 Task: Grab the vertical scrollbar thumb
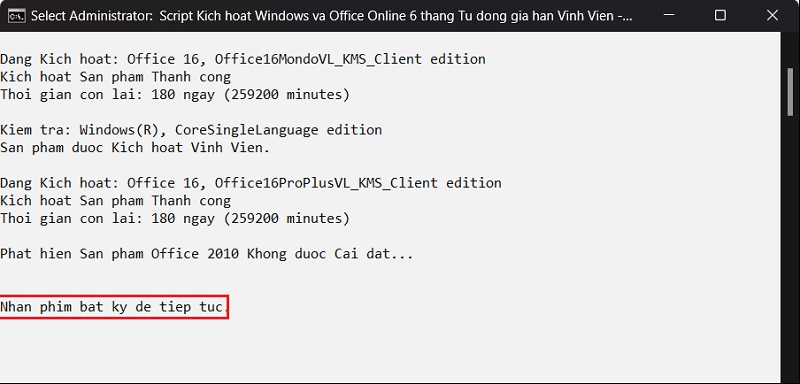pyautogui.click(x=790, y=91)
